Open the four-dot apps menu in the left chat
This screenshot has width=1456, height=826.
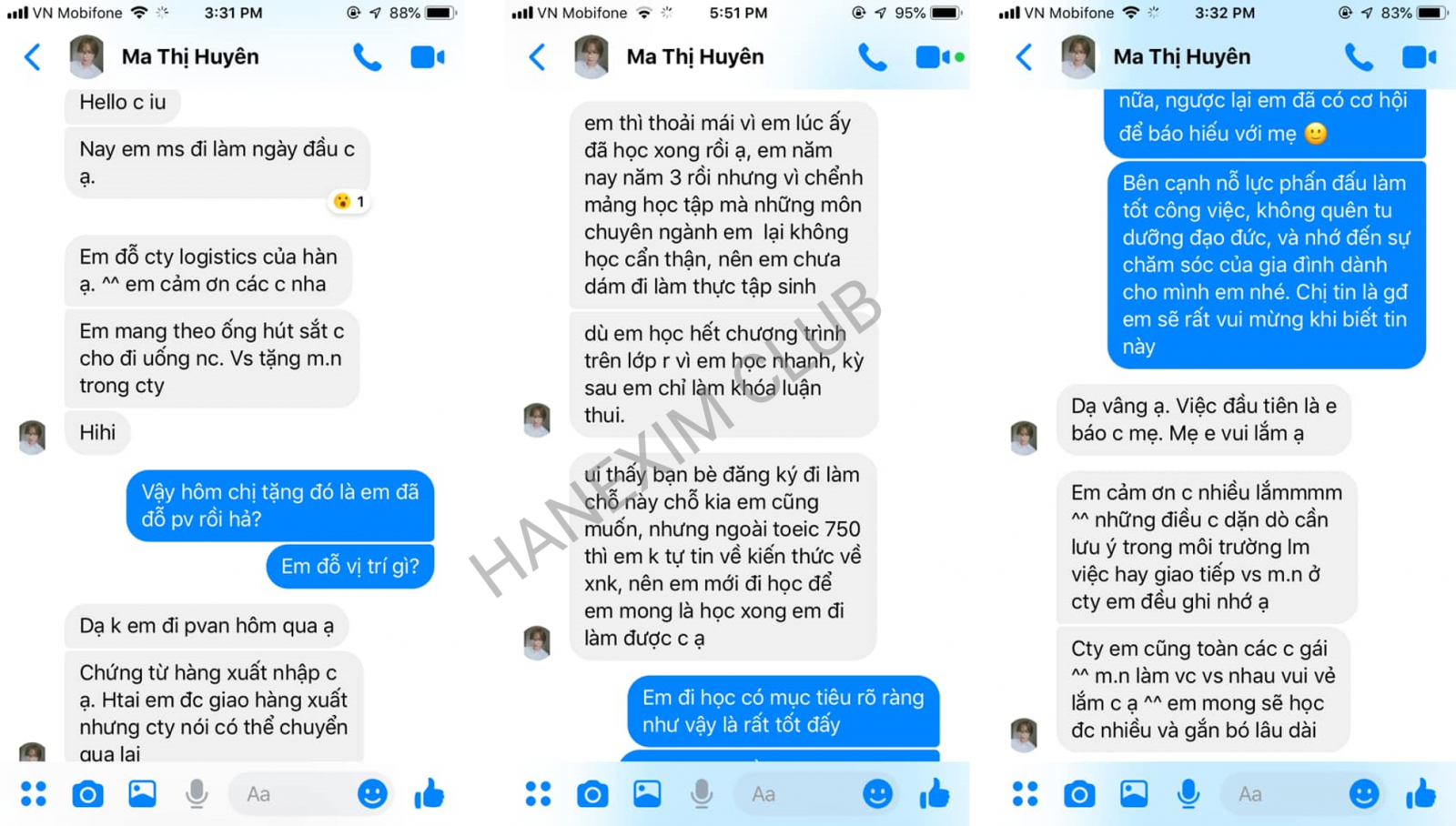coord(34,794)
